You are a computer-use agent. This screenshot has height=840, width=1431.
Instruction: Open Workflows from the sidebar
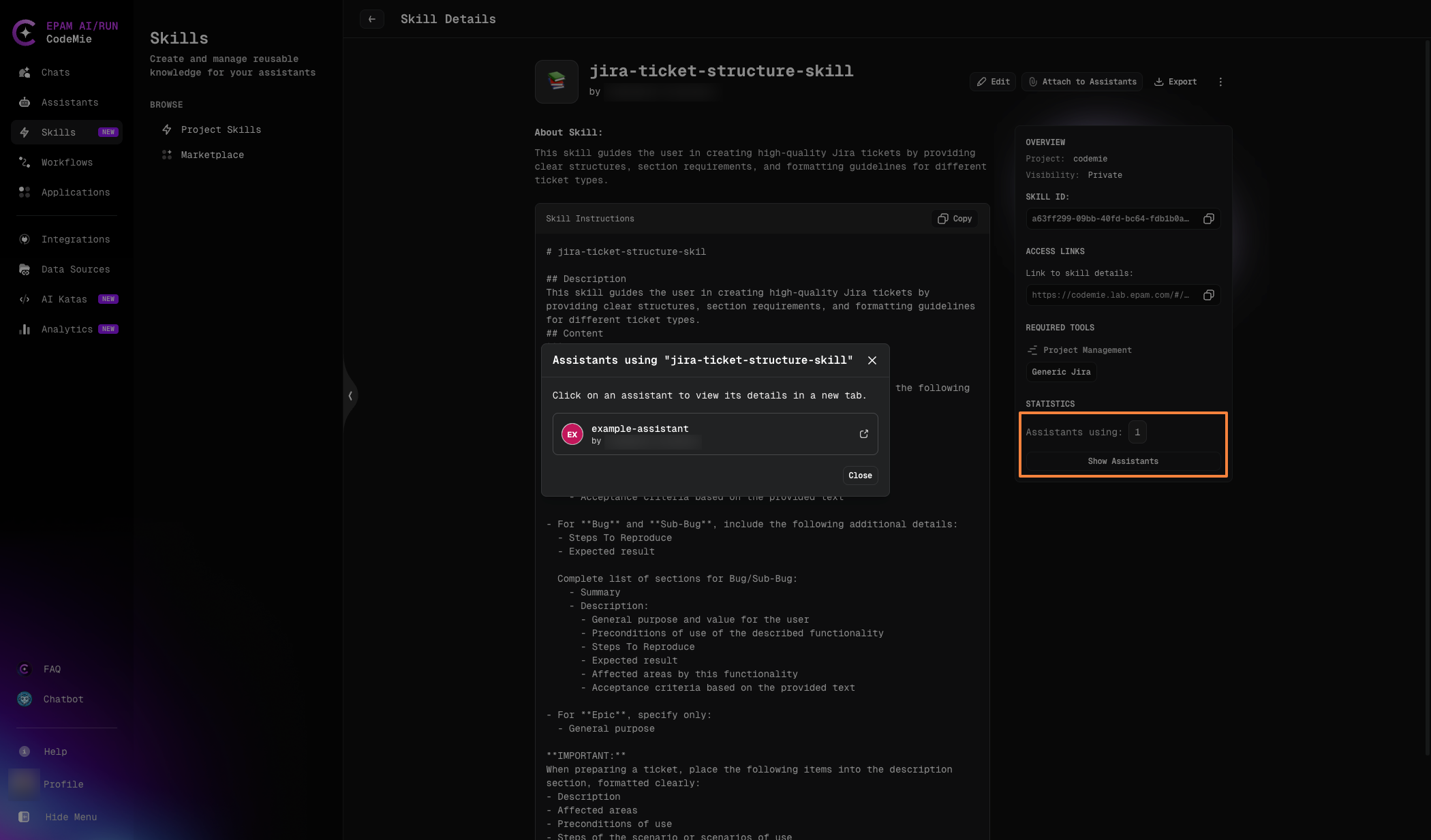pyautogui.click(x=67, y=162)
